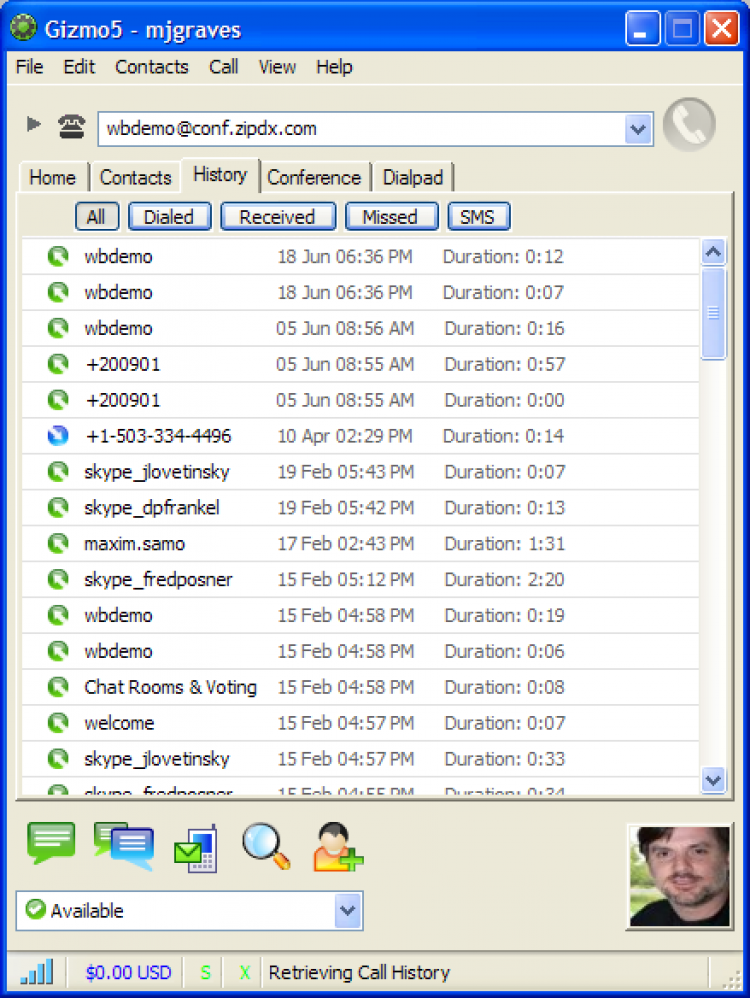
Task: Filter history by SMS
Action: [x=478, y=216]
